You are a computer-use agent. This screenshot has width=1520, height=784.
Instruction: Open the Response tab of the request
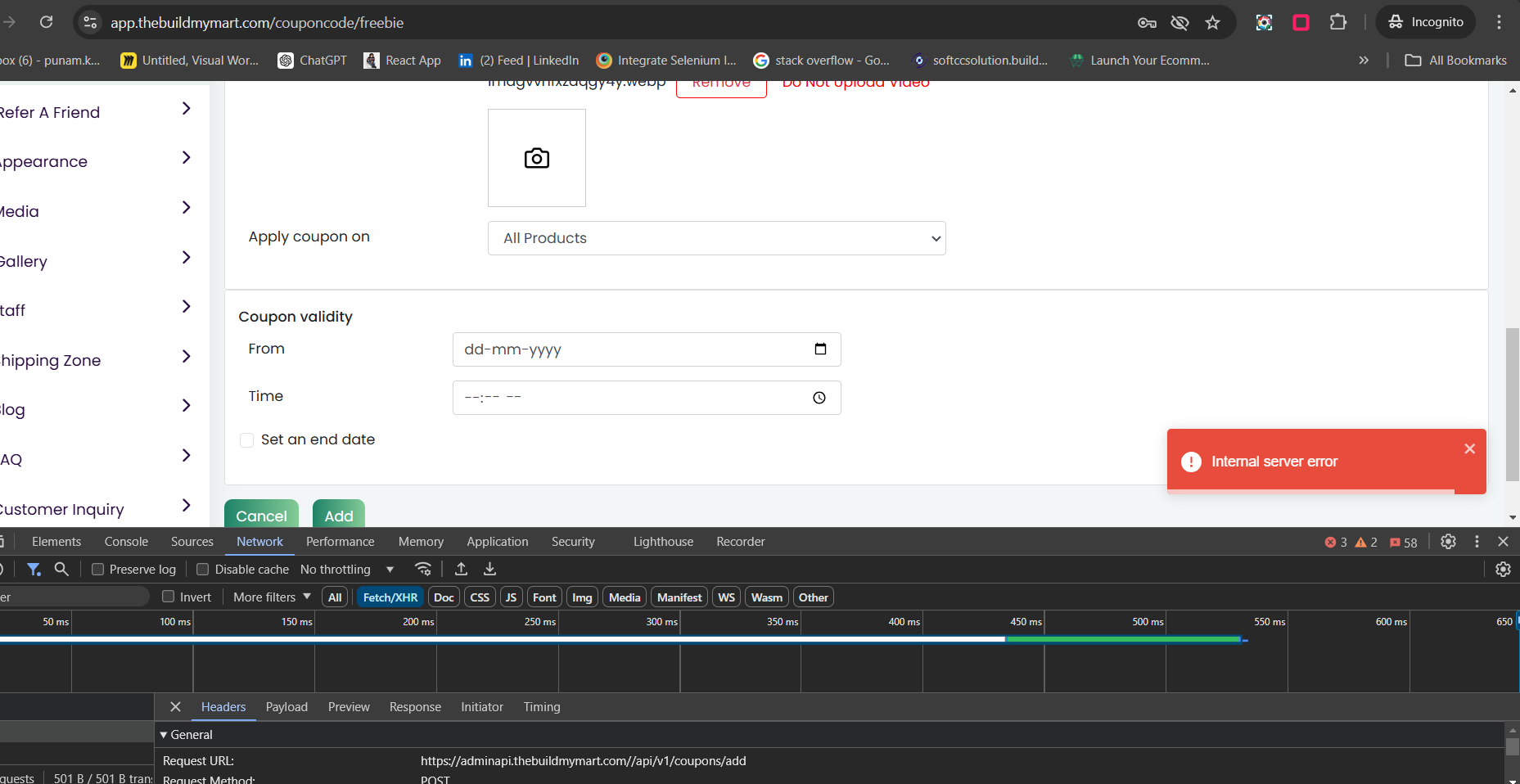coord(415,707)
